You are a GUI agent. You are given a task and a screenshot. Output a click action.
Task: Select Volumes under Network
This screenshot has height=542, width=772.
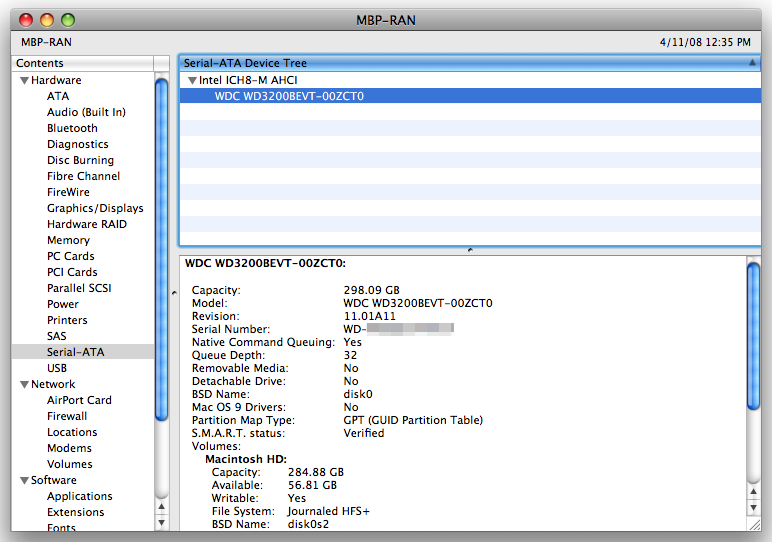[x=69, y=464]
